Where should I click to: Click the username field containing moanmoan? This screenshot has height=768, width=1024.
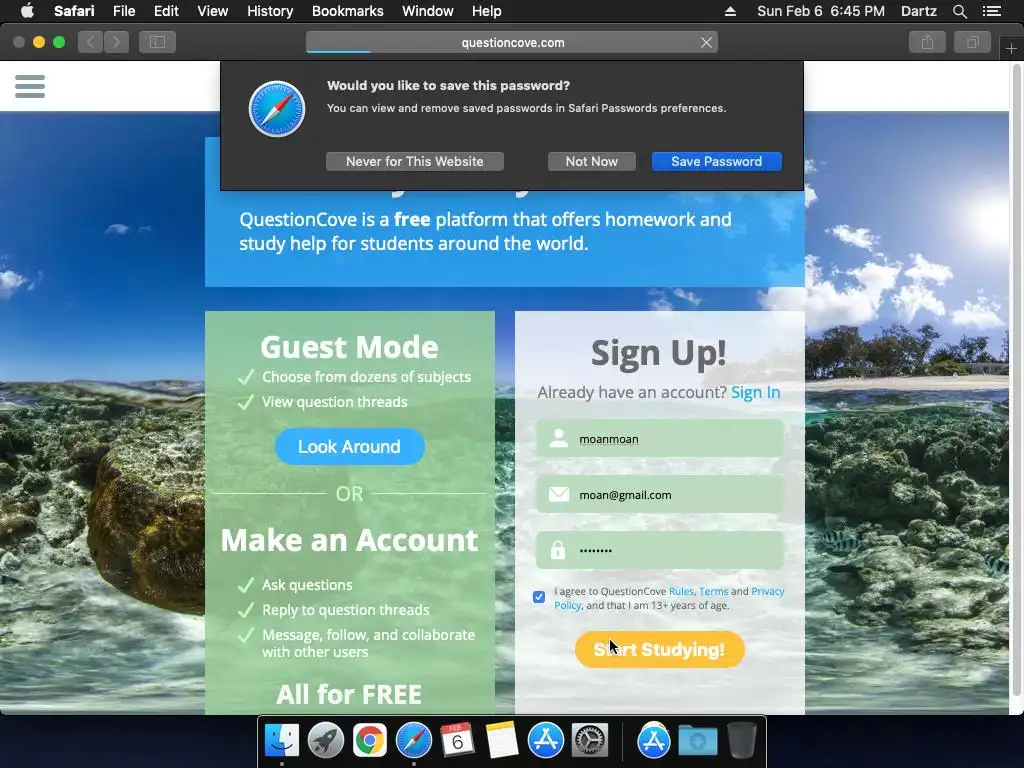point(660,438)
